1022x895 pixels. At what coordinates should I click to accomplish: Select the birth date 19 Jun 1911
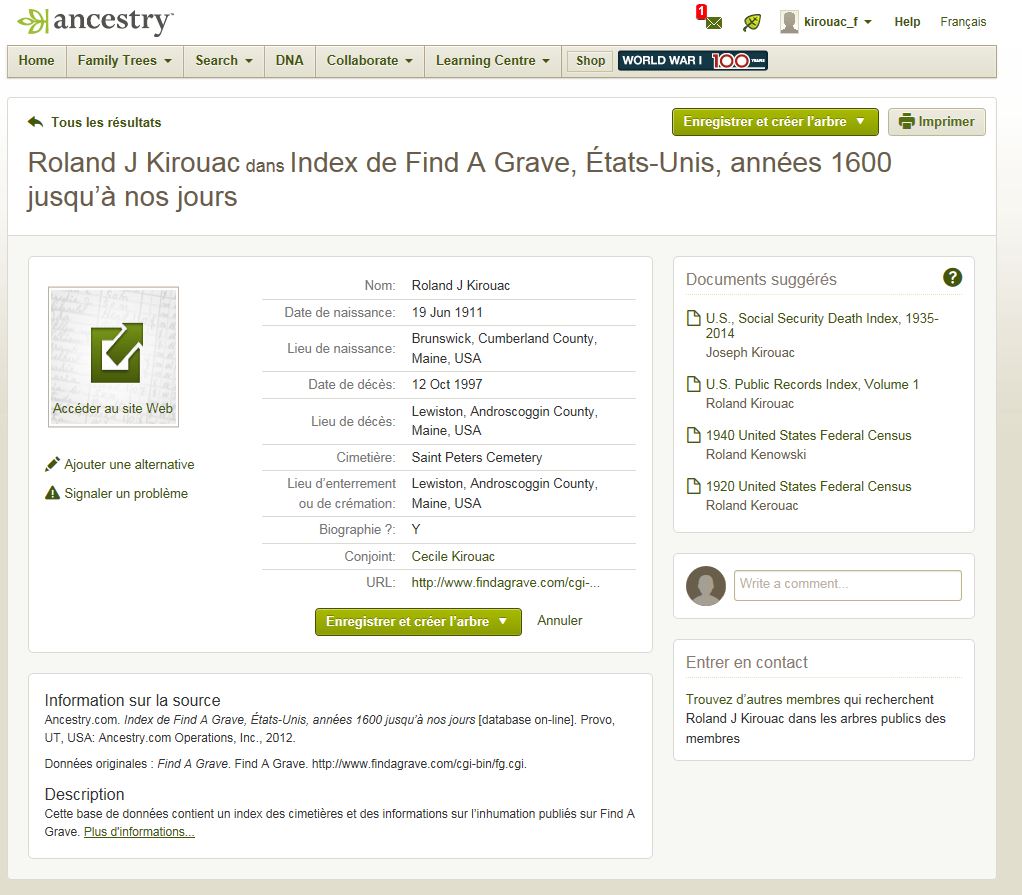tap(447, 312)
